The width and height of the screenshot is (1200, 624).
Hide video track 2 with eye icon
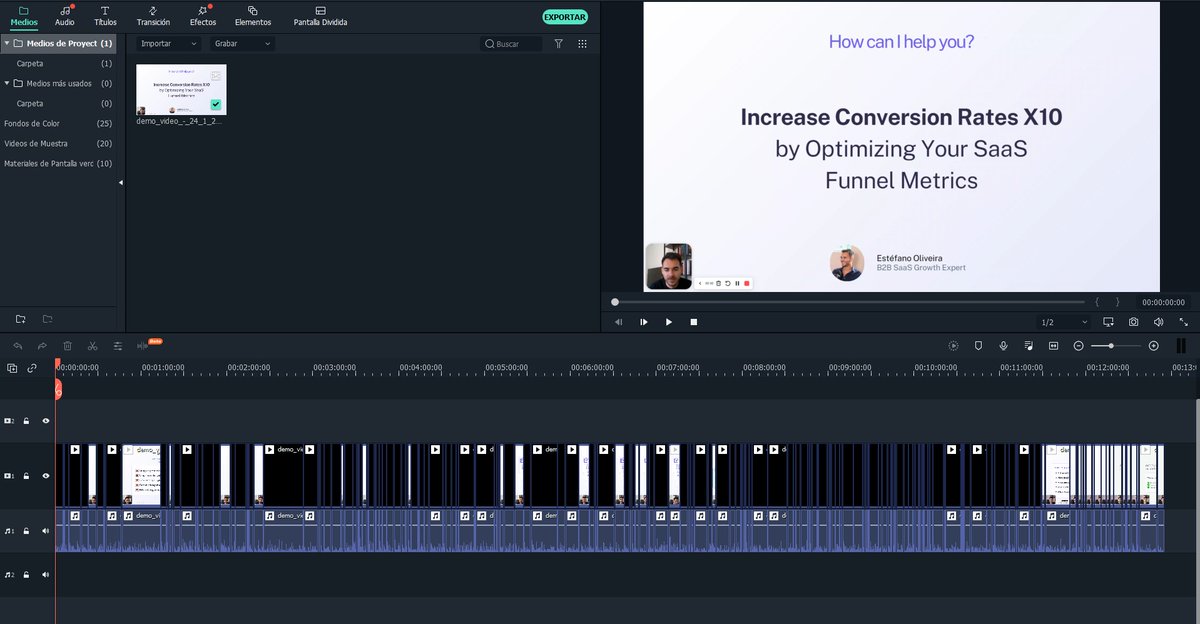[45, 421]
